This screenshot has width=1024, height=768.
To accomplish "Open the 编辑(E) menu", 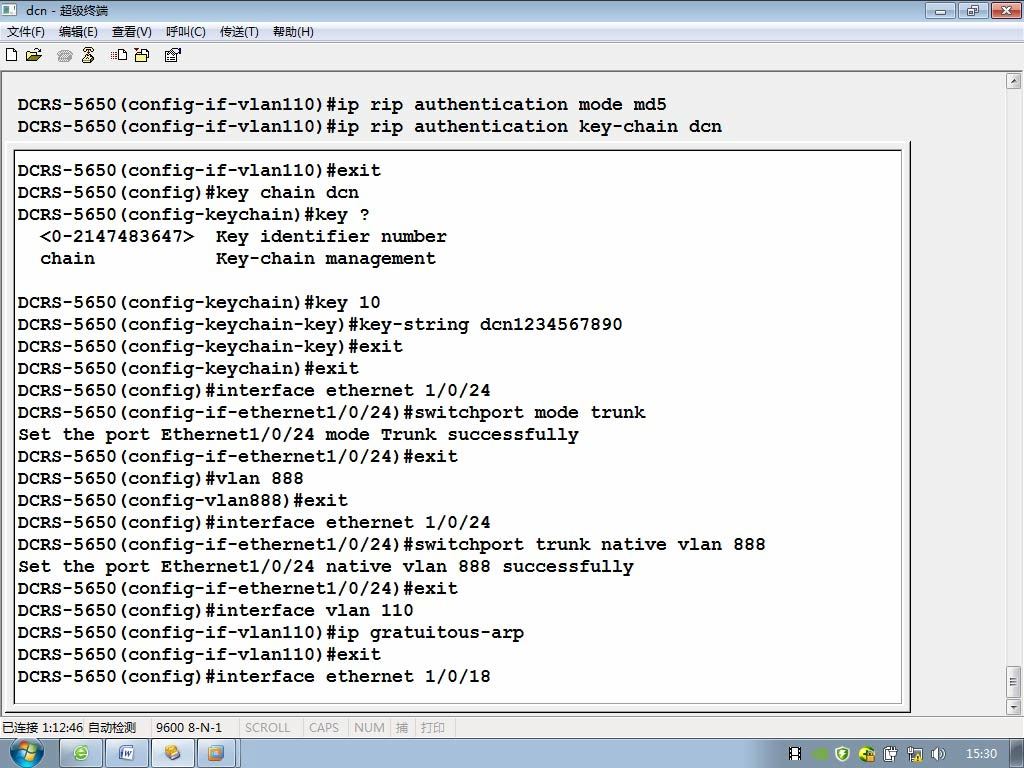I will pyautogui.click(x=78, y=31).
